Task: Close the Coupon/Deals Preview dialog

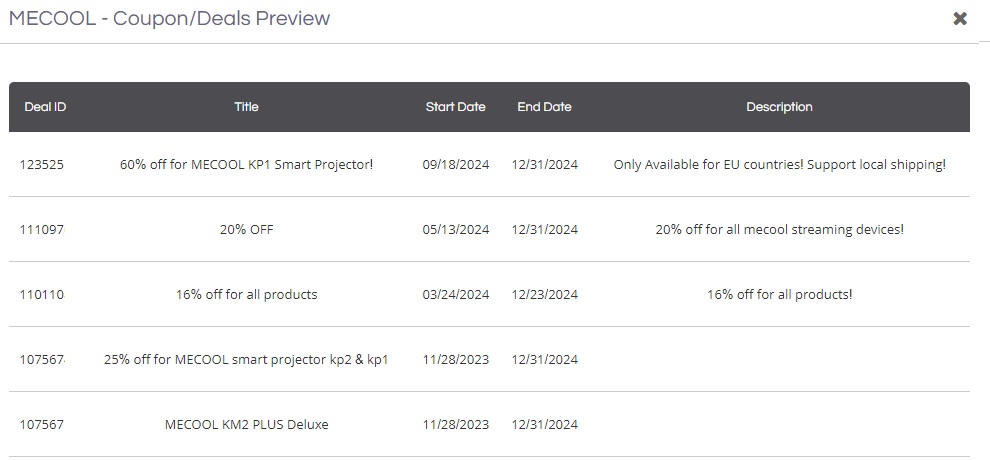Action: [x=960, y=19]
